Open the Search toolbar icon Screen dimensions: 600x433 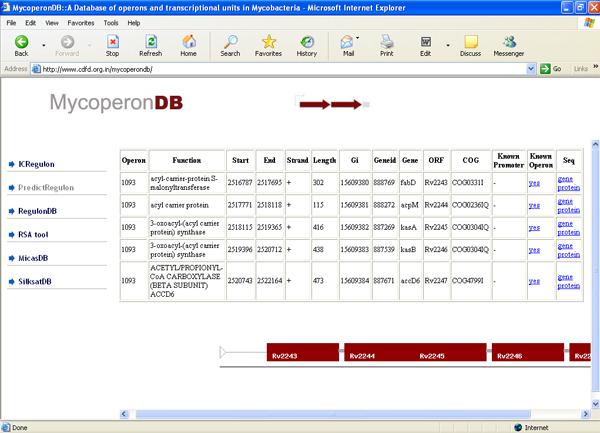230,41
